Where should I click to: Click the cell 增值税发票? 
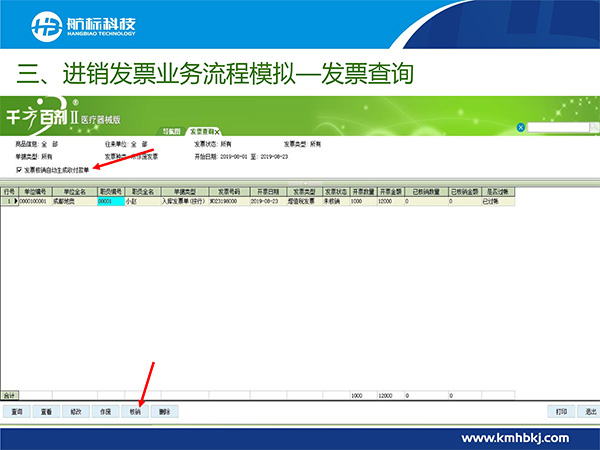[305, 201]
